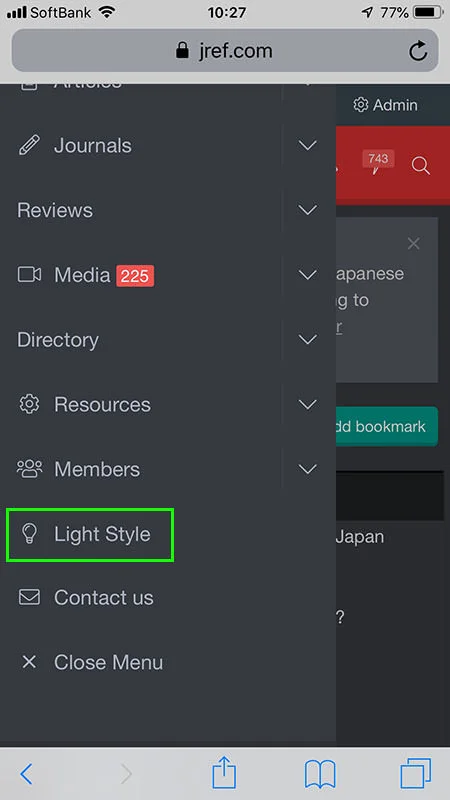
Task: Expand the Journals submenu chevron
Action: [308, 145]
